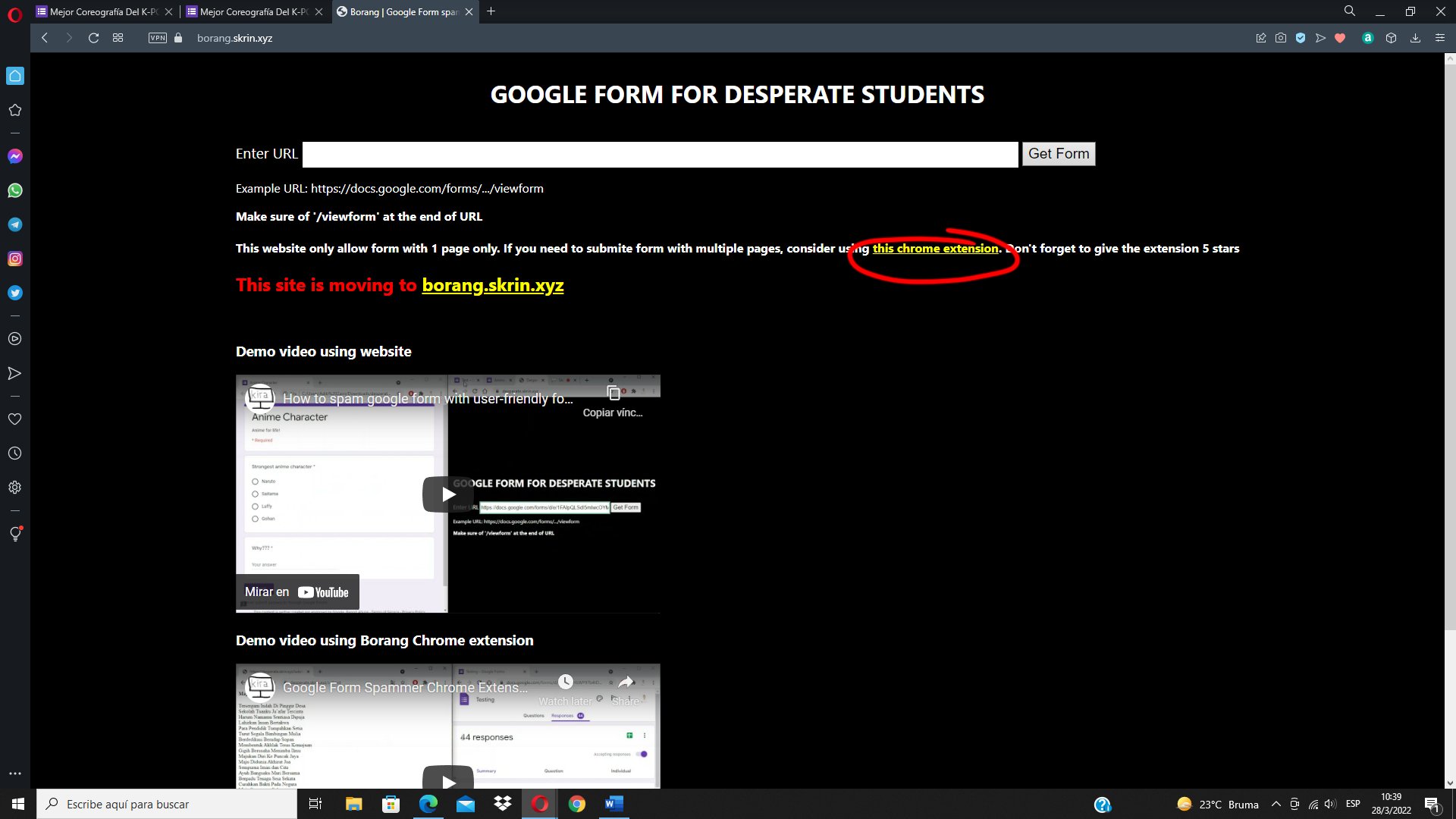Screen dimensions: 1456x819
Task: Click the snapshot camera icon
Action: pyautogui.click(x=1281, y=38)
